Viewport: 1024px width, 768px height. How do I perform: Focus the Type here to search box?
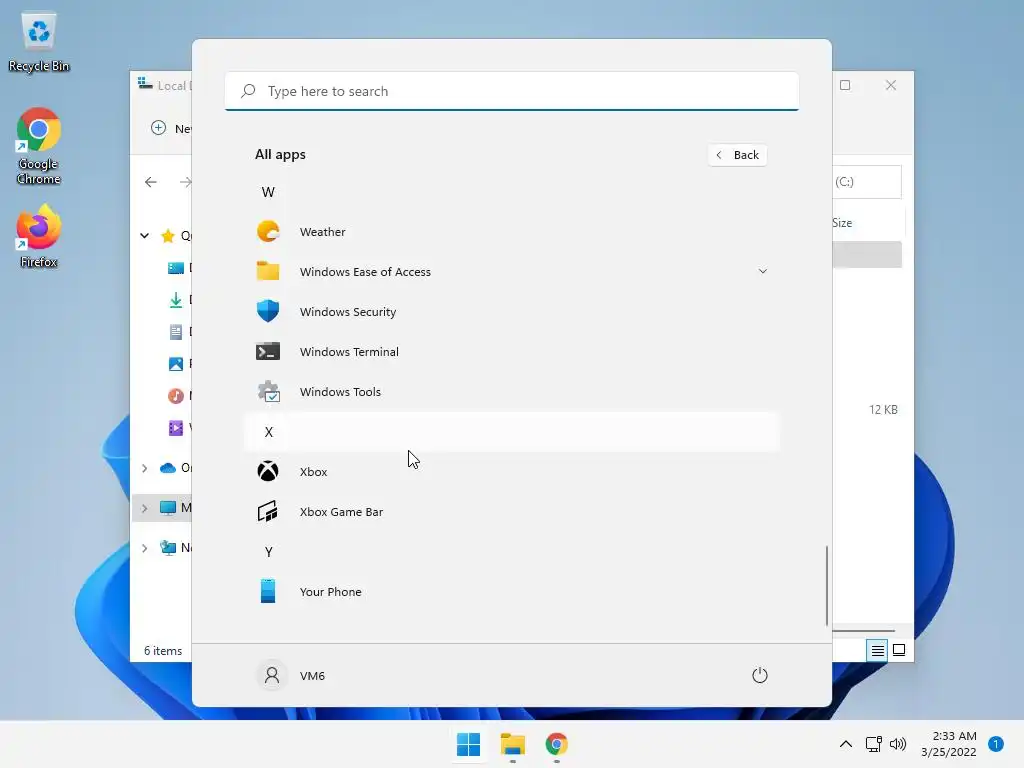(511, 91)
